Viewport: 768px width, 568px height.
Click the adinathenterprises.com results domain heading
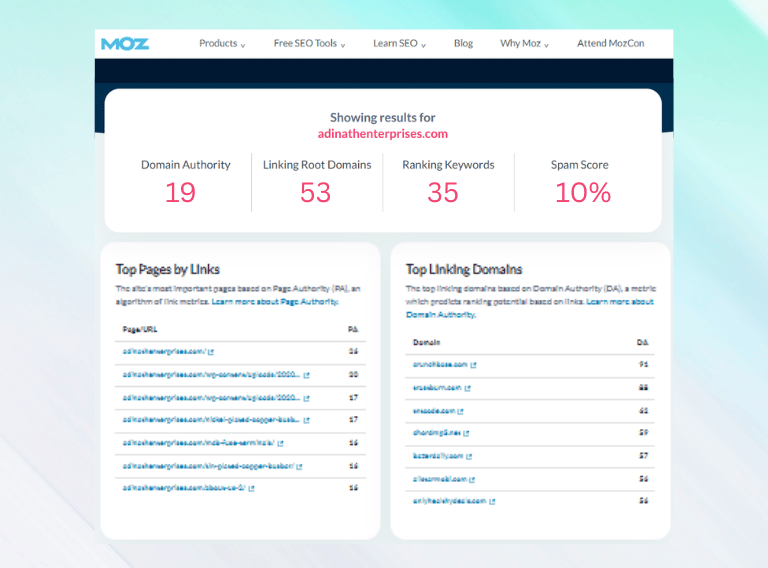click(x=383, y=134)
